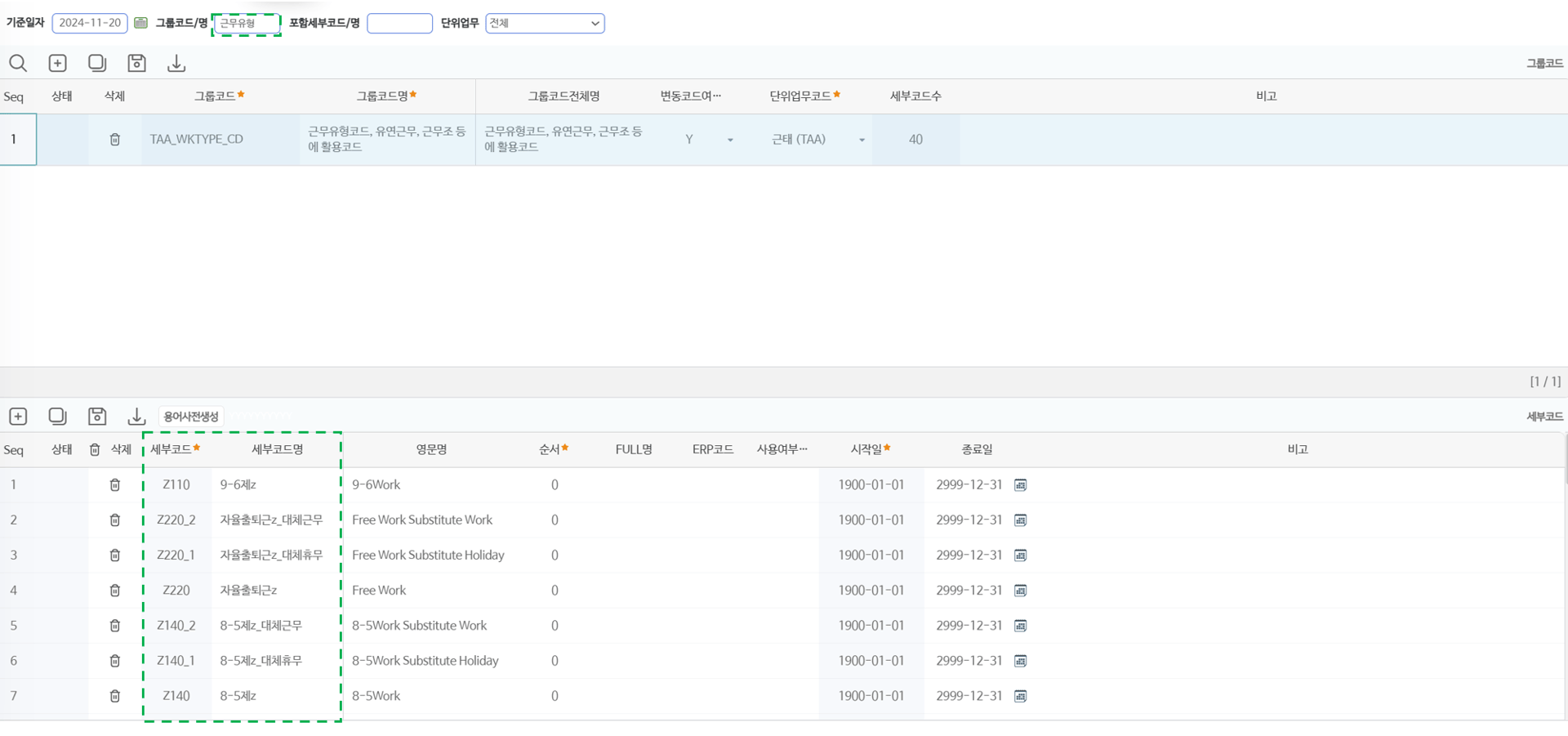The image size is (1568, 736).
Task: Save detail codes with the disk icon
Action: [x=97, y=417]
